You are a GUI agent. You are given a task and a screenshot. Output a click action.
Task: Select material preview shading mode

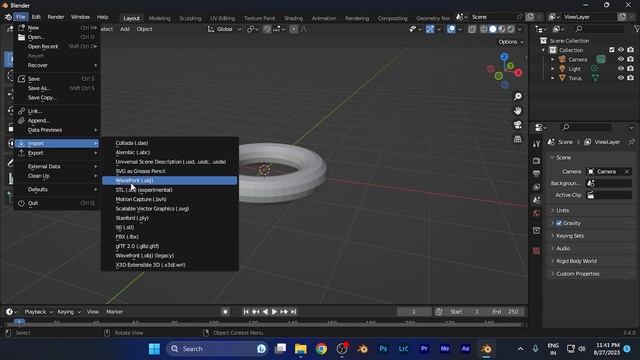pyautogui.click(x=502, y=29)
